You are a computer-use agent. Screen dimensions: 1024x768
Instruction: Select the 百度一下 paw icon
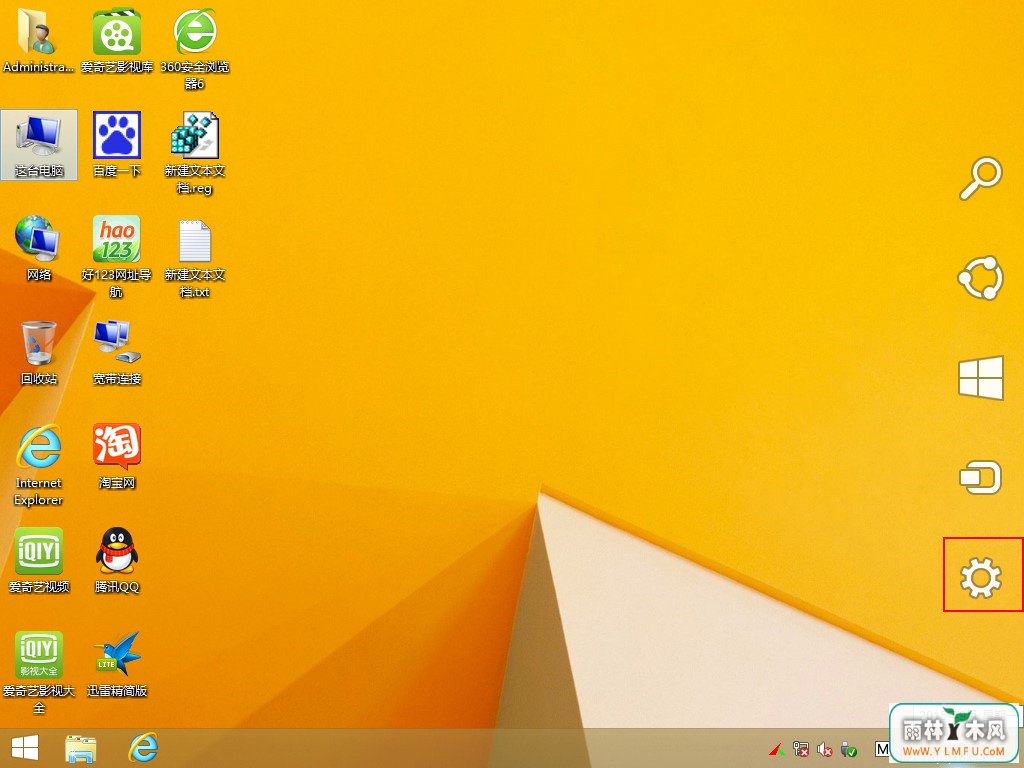117,145
